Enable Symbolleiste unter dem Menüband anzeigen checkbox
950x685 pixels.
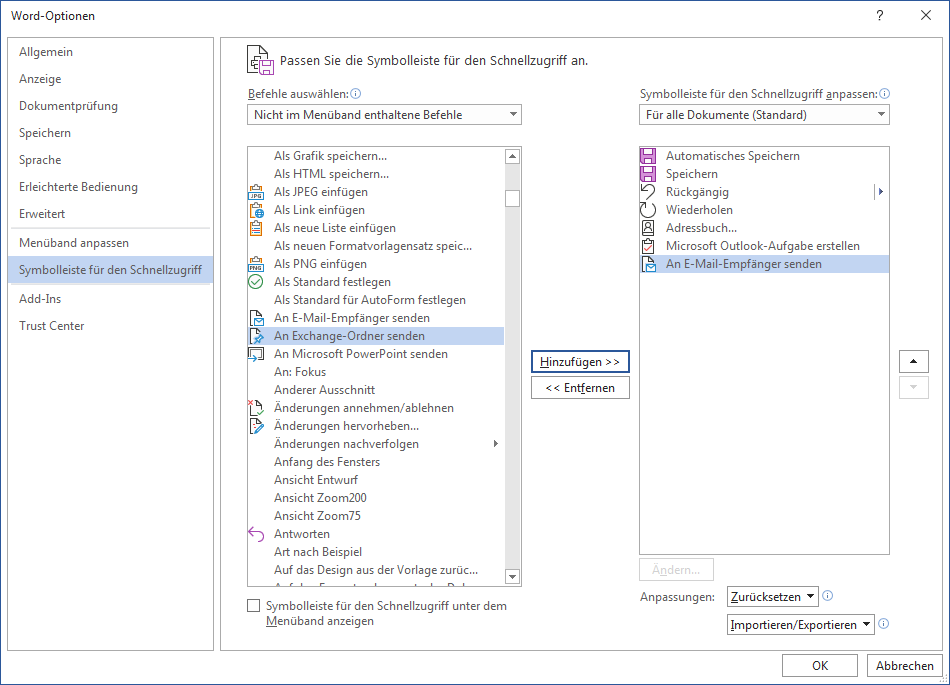point(254,606)
